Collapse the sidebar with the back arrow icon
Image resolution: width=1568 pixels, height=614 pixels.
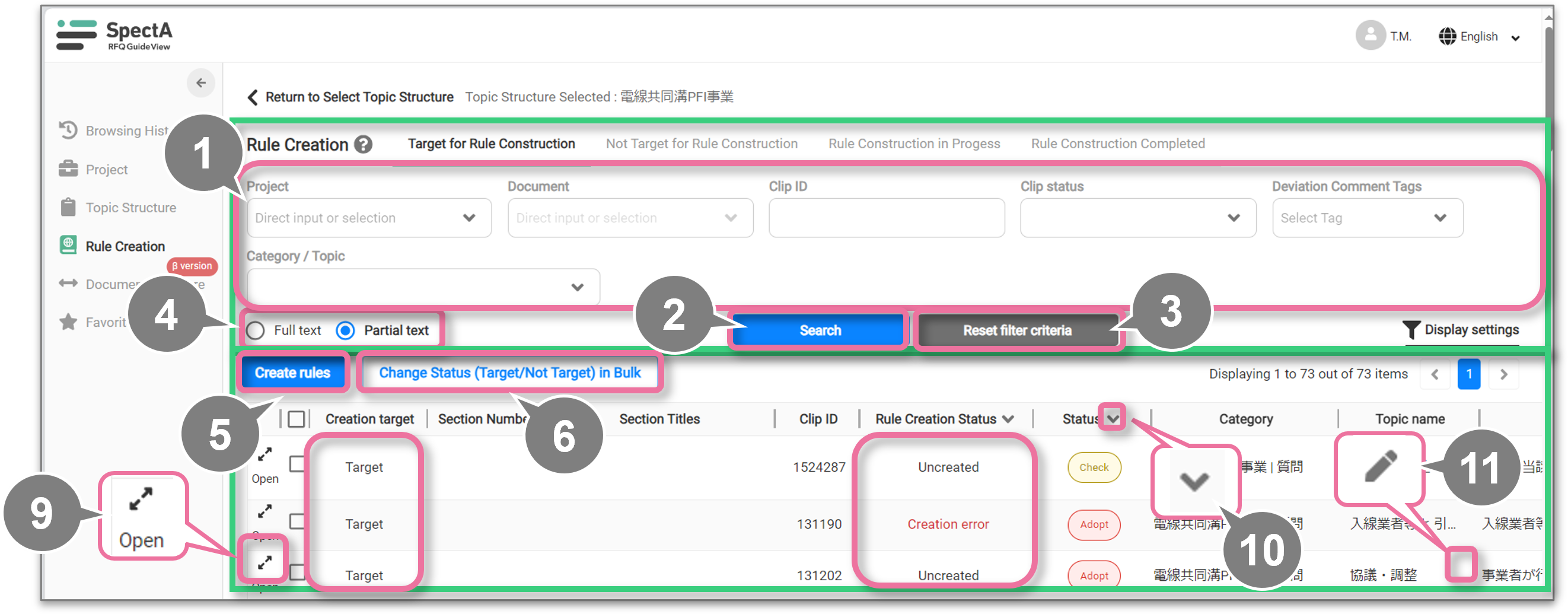[x=201, y=83]
